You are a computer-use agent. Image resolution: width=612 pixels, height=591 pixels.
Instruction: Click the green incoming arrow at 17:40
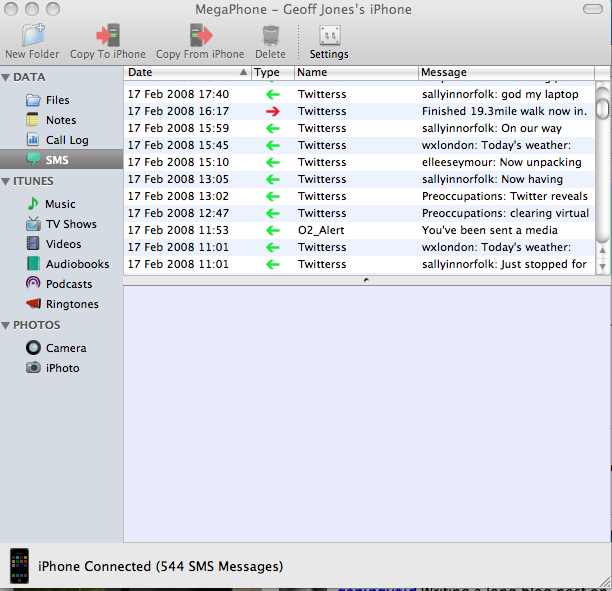[x=273, y=94]
